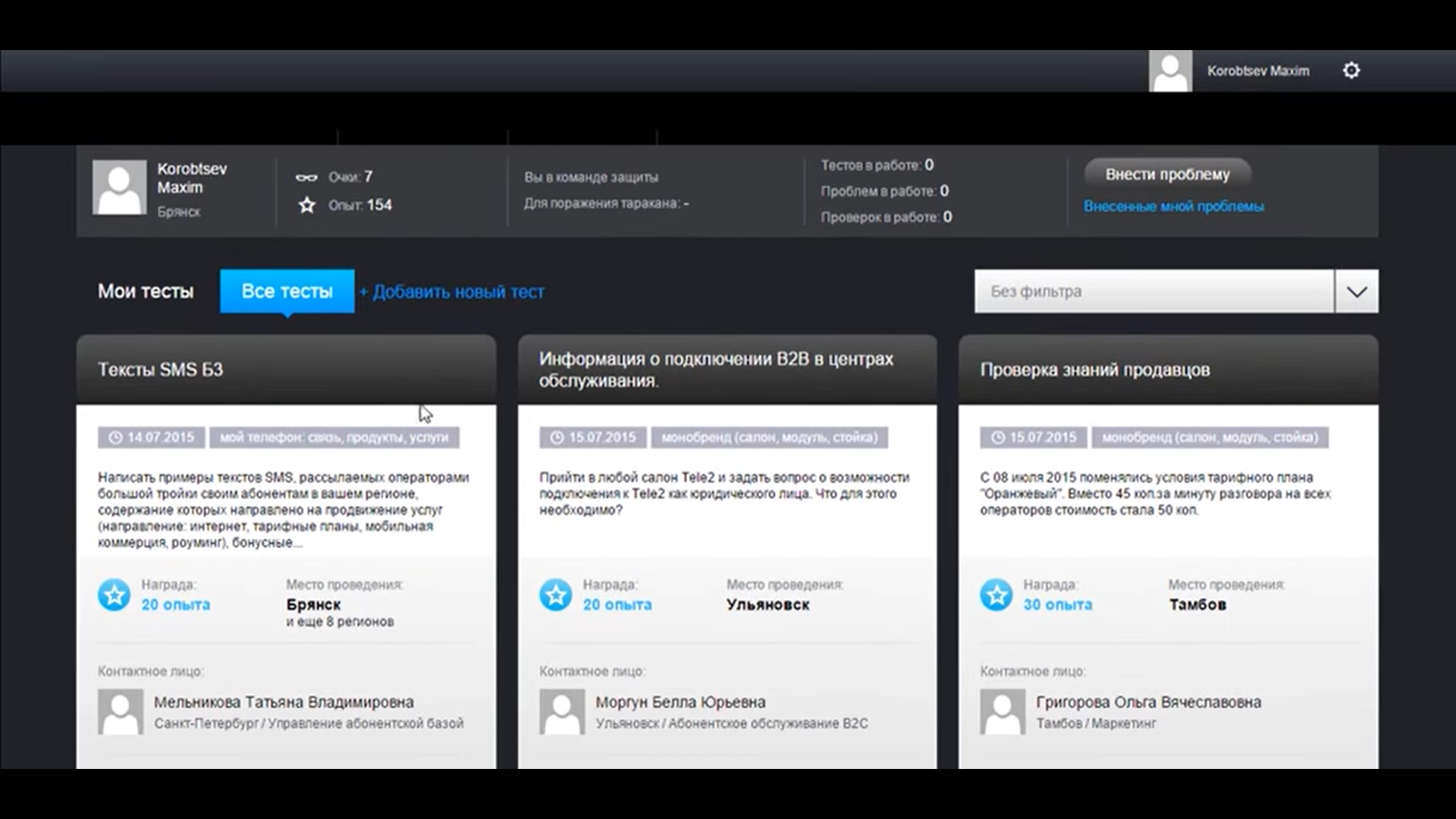
Task: Click reward star badge on Ульяновск card
Action: click(556, 595)
